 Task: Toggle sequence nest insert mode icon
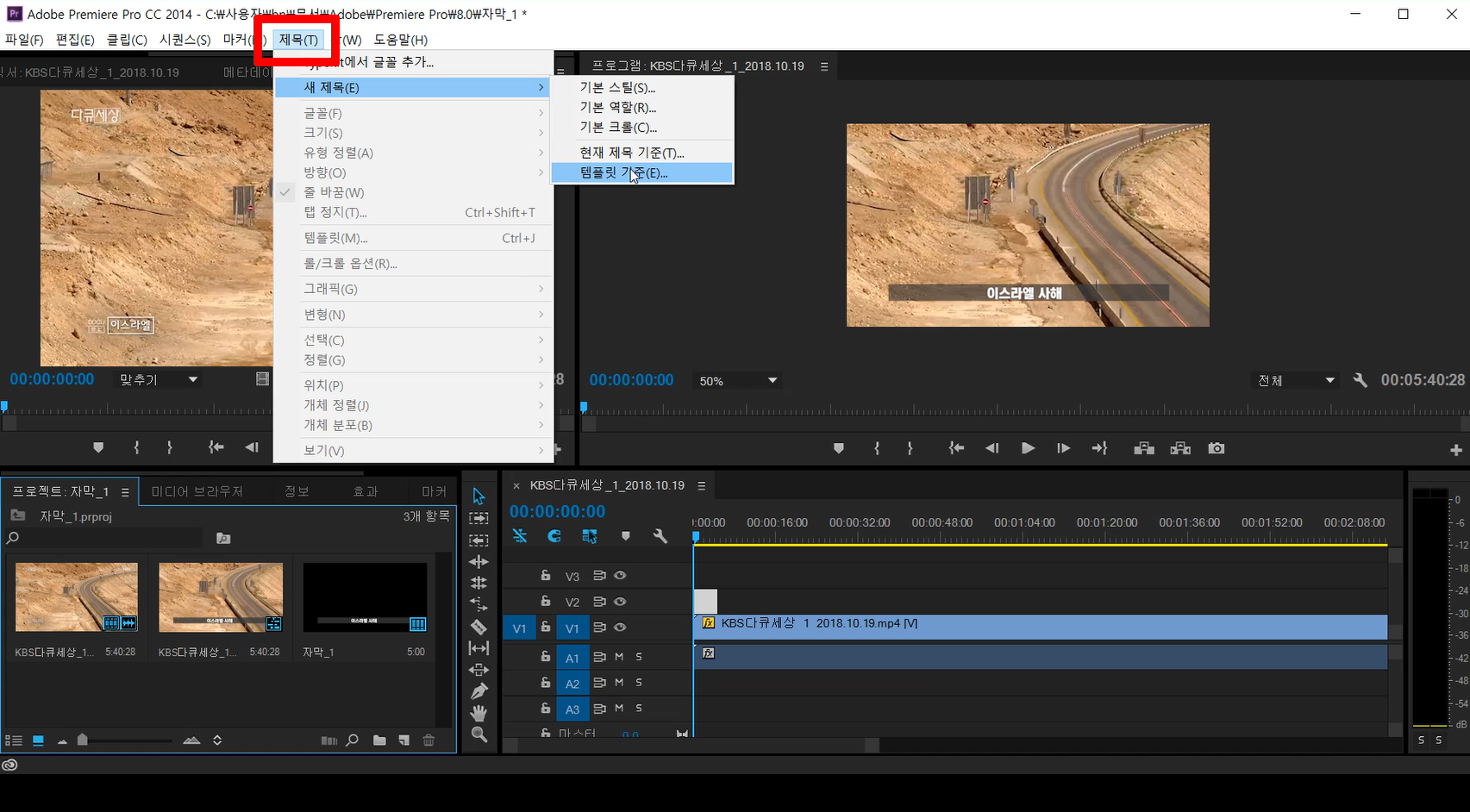(x=520, y=536)
